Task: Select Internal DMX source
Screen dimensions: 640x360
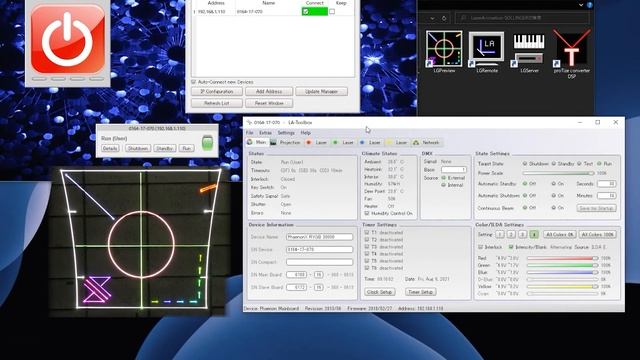Action: click(x=444, y=185)
